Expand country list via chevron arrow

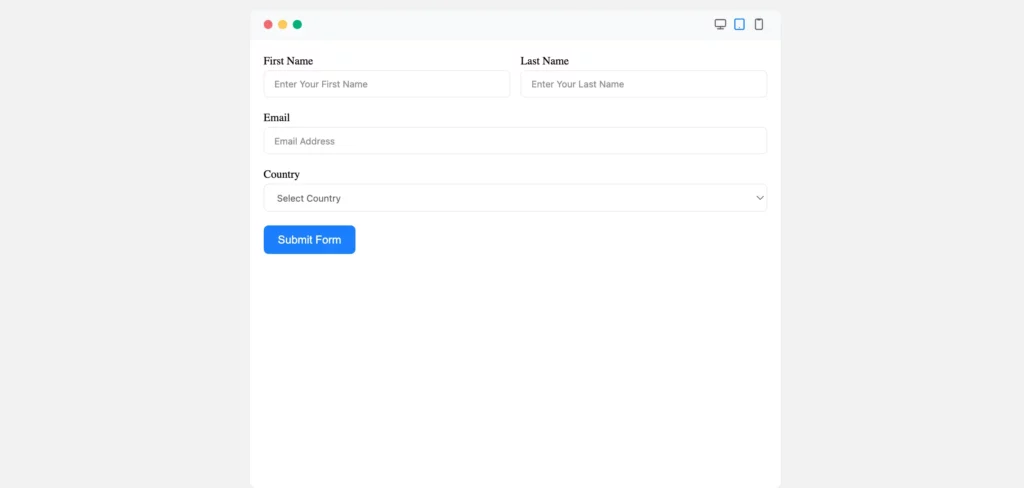[x=760, y=198]
